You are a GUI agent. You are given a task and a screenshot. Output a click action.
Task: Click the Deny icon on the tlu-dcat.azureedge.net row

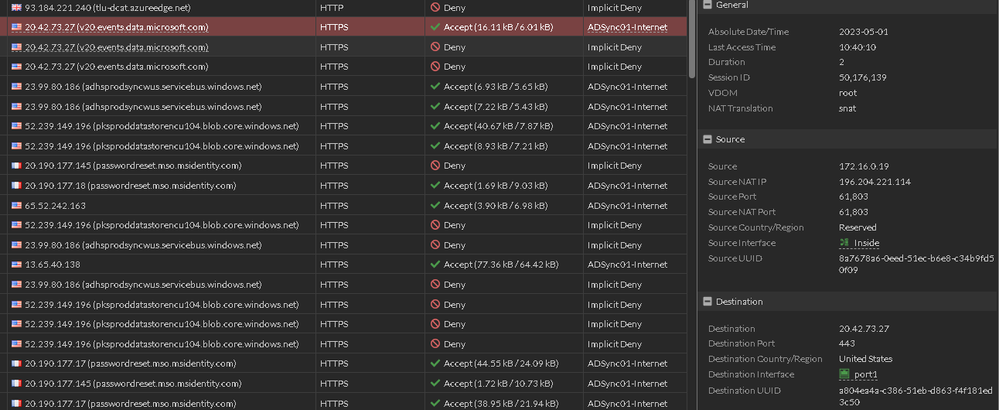pyautogui.click(x=435, y=7)
